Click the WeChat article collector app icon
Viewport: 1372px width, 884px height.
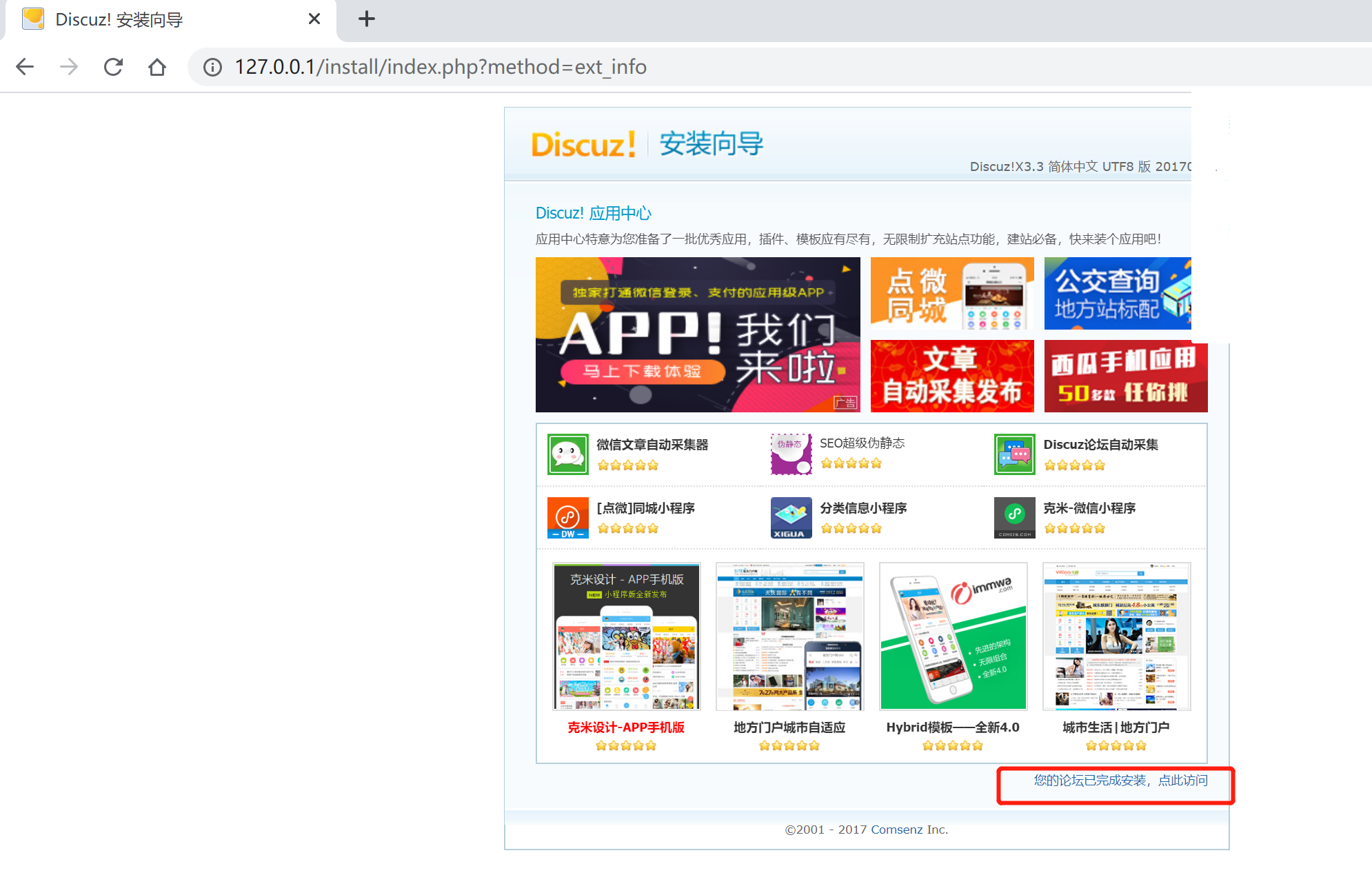click(x=567, y=454)
